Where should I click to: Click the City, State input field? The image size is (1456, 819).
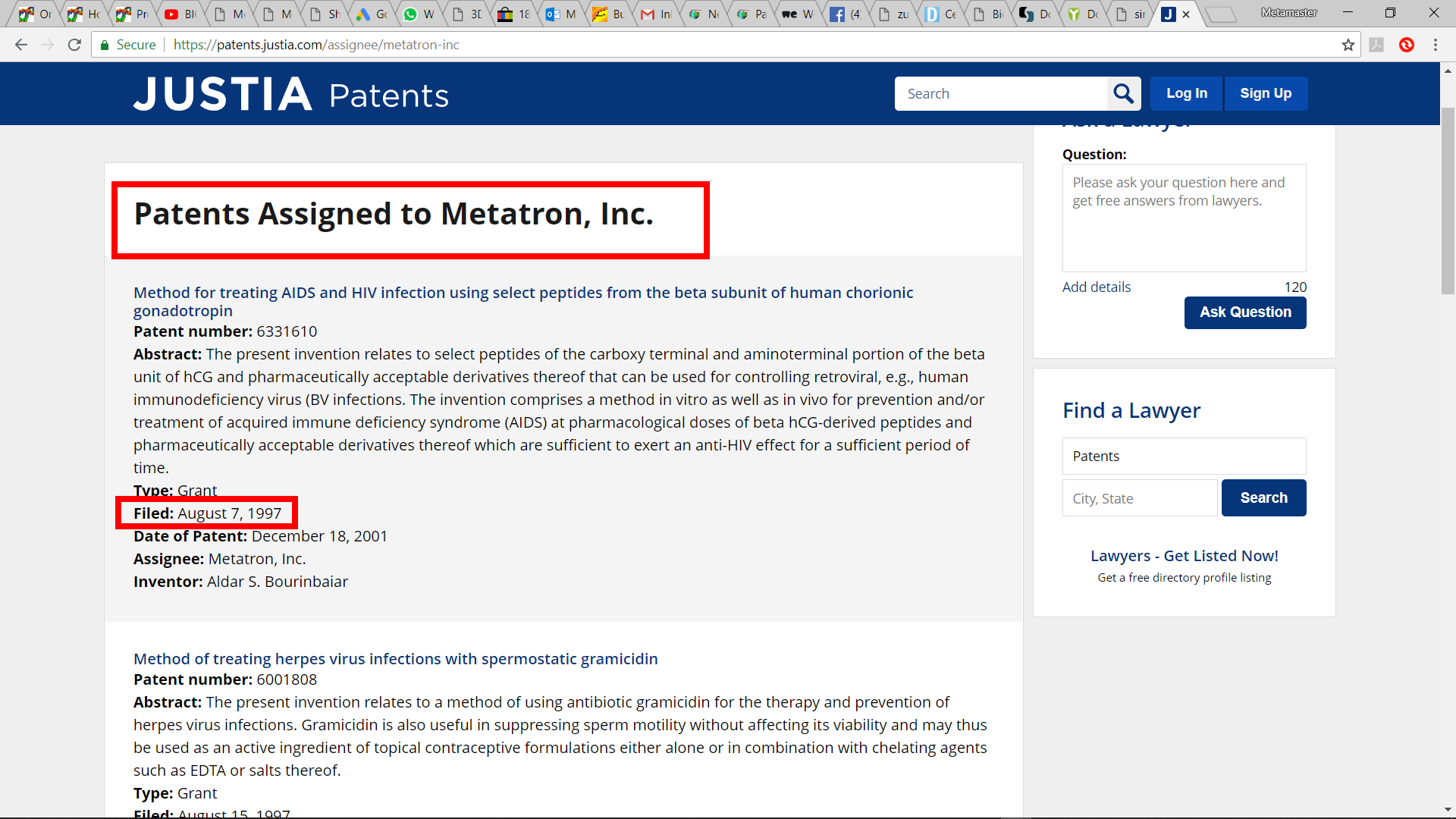1139,498
